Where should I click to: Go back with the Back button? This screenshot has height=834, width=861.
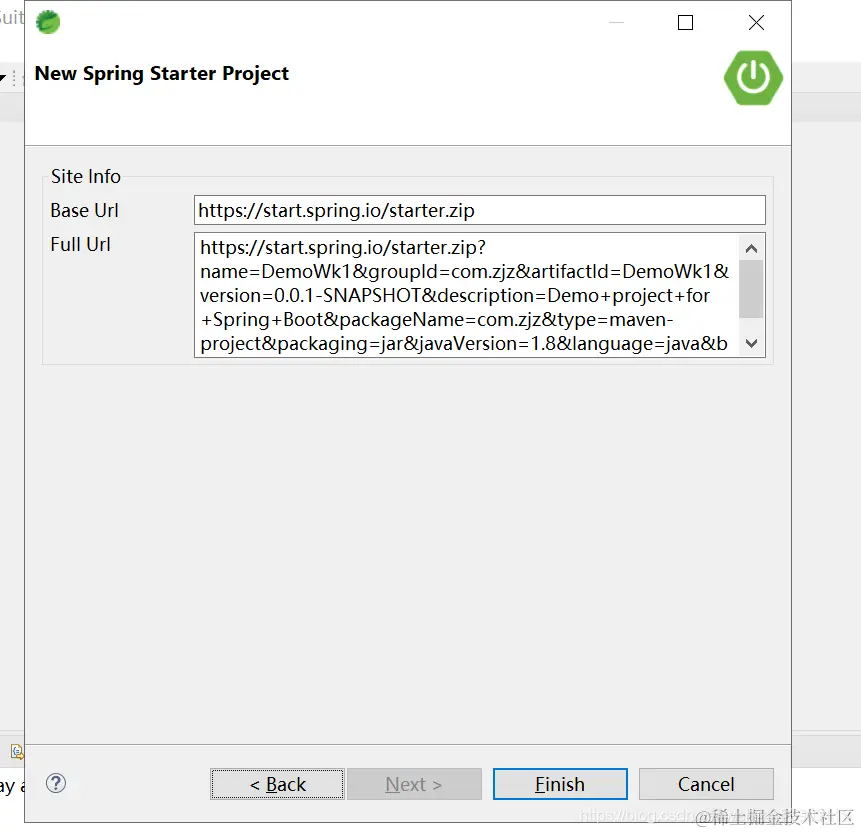click(277, 783)
